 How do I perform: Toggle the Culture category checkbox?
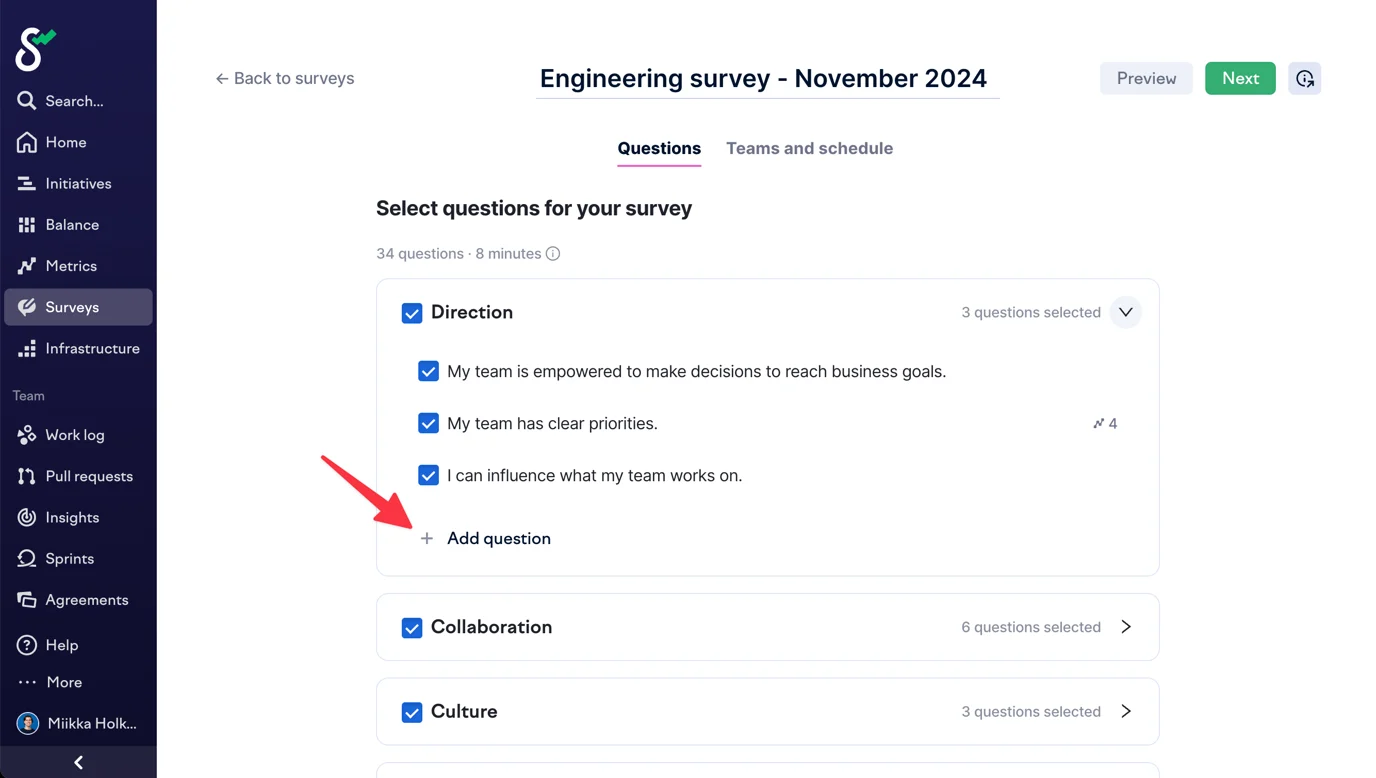pyautogui.click(x=412, y=712)
